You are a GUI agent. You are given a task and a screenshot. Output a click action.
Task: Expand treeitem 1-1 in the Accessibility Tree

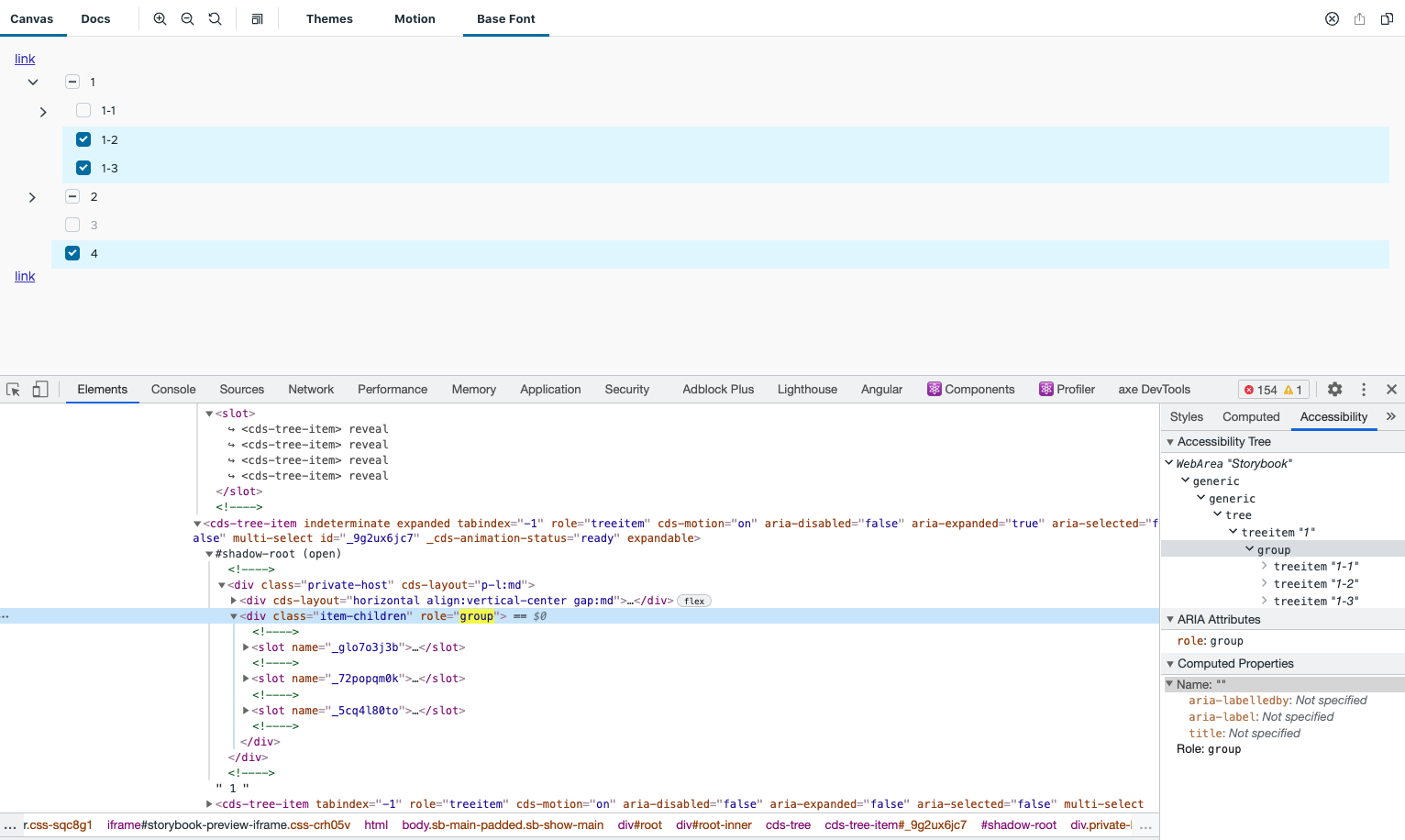[x=1264, y=566]
